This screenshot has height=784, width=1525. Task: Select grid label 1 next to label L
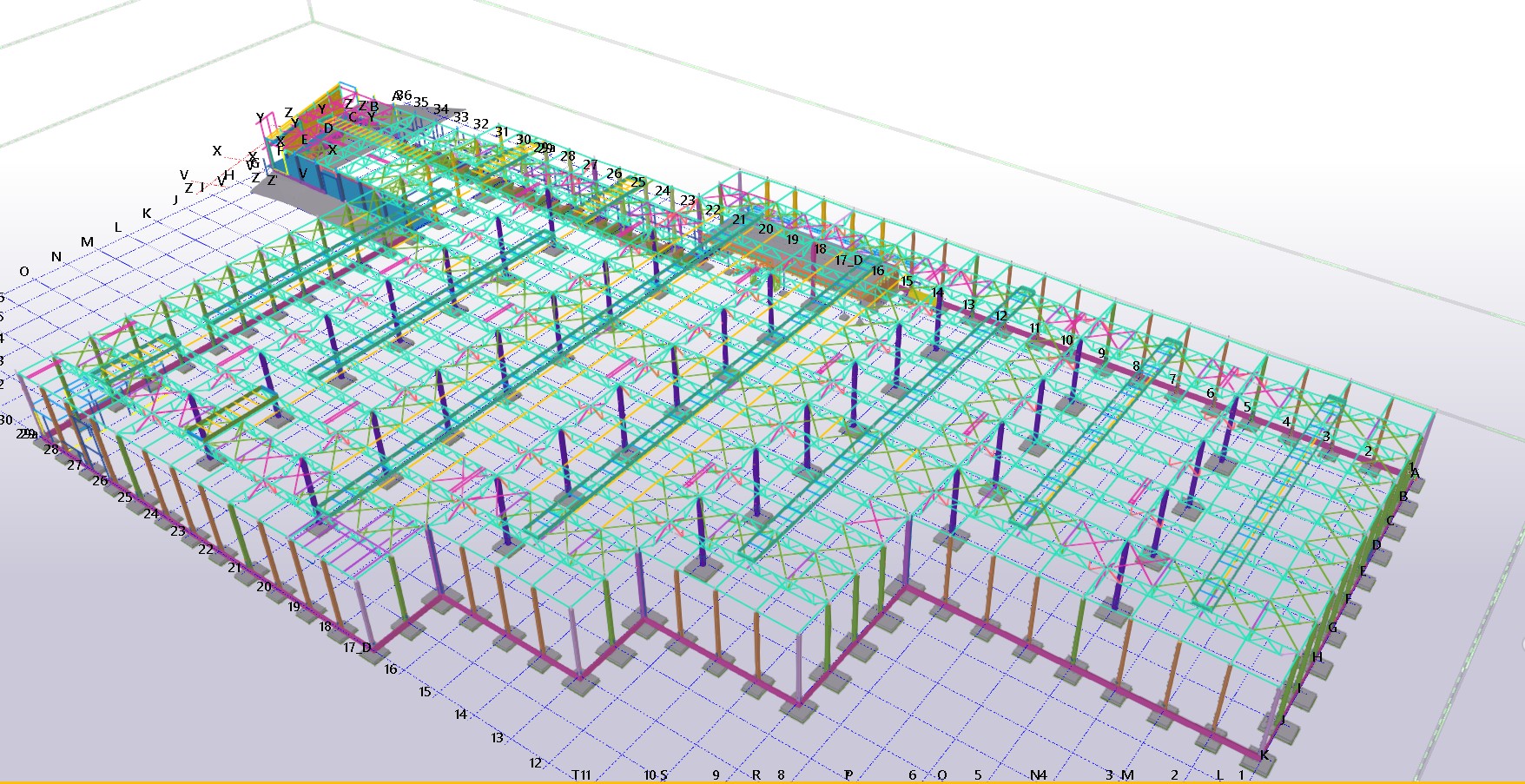coord(1242,775)
